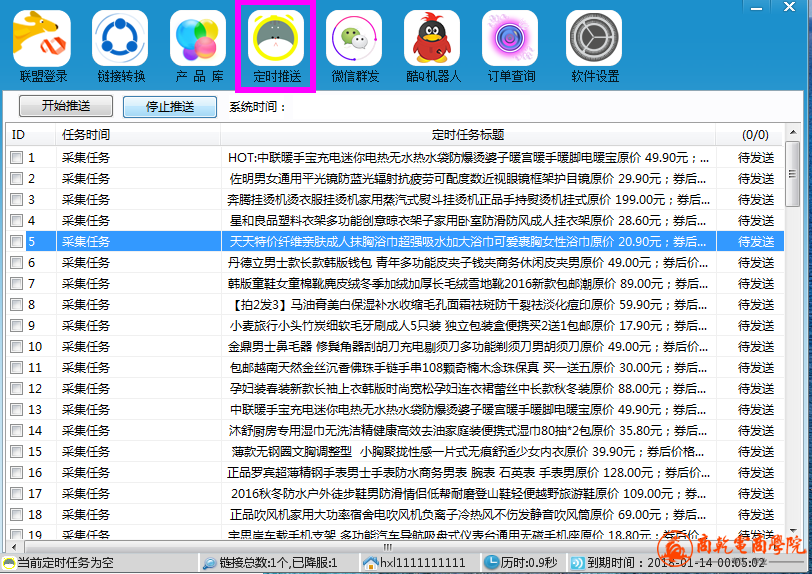
Task: Select the 定时推送 alarm clock icon
Action: click(276, 39)
